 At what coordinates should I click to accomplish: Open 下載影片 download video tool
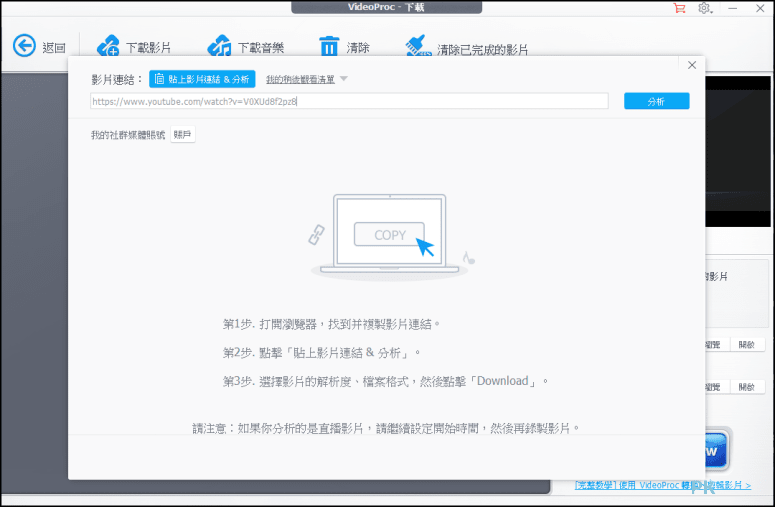pyautogui.click(x=133, y=47)
